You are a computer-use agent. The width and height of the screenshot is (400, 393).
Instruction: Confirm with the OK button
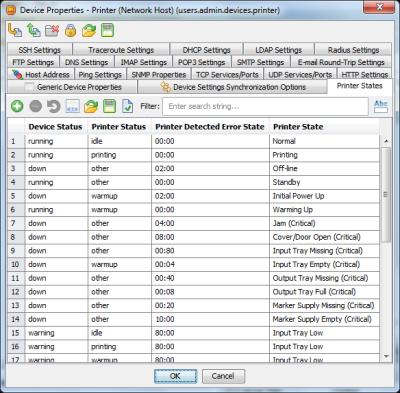point(175,376)
